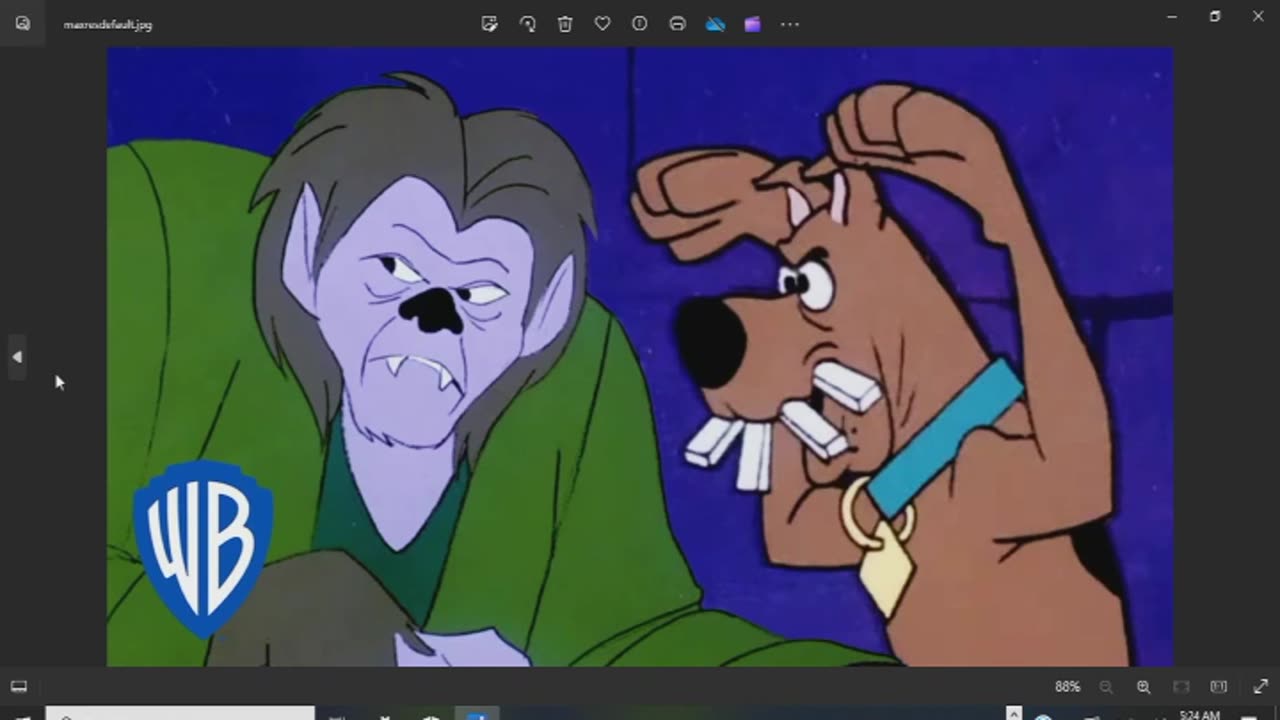Toggle the filmstrip view
This screenshot has height=720, width=1280.
(19, 687)
